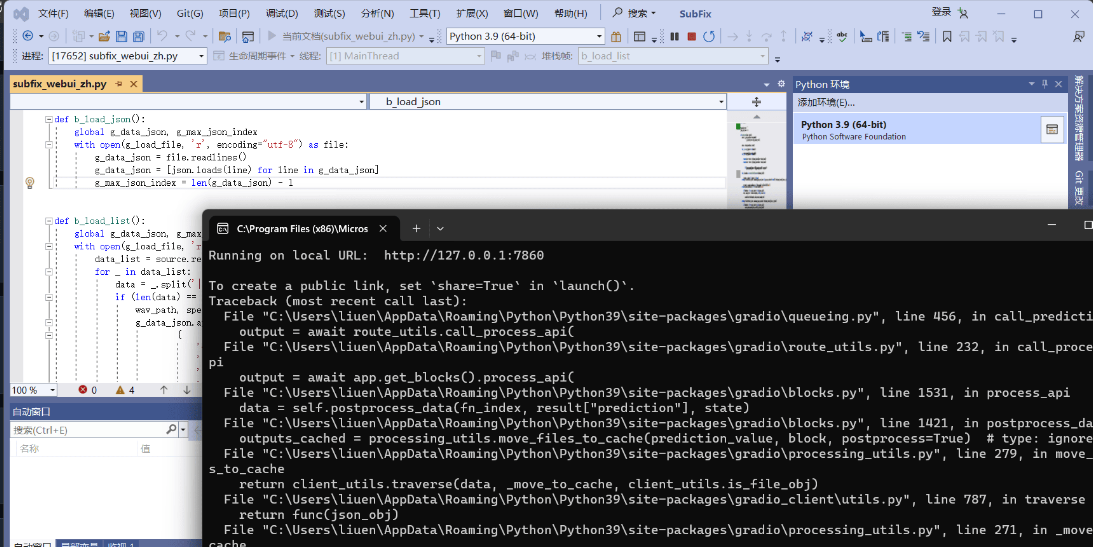This screenshot has height=547, width=1093.
Task: Click the red Stop Debugging square button
Action: pos(692,36)
